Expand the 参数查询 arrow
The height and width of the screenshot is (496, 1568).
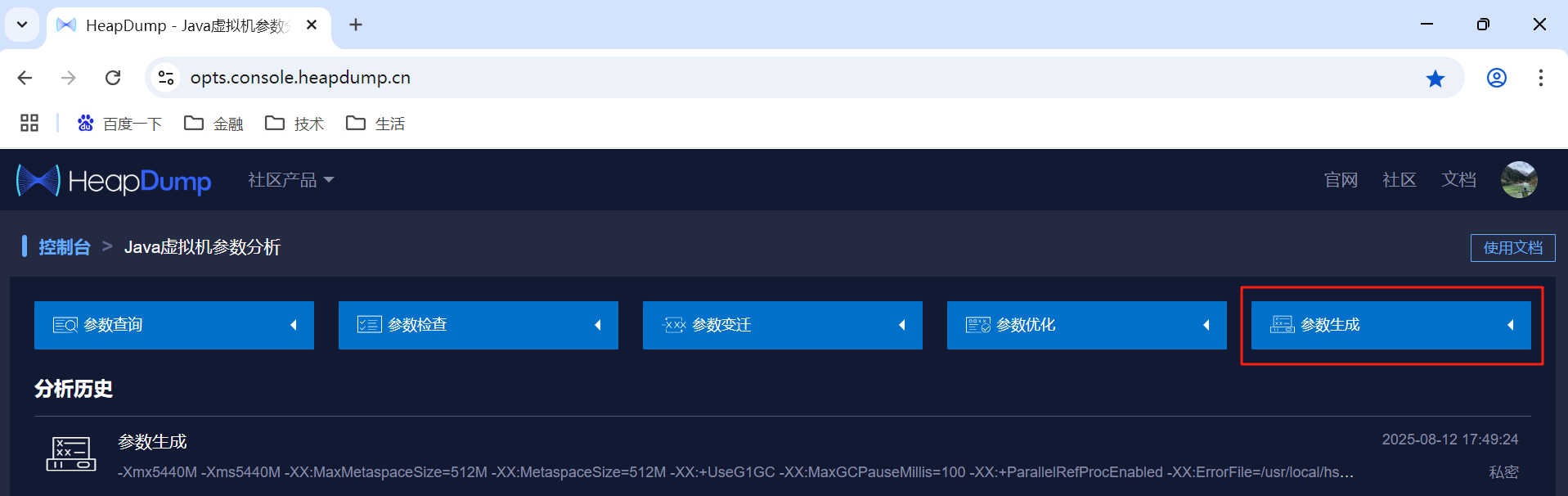click(x=294, y=325)
